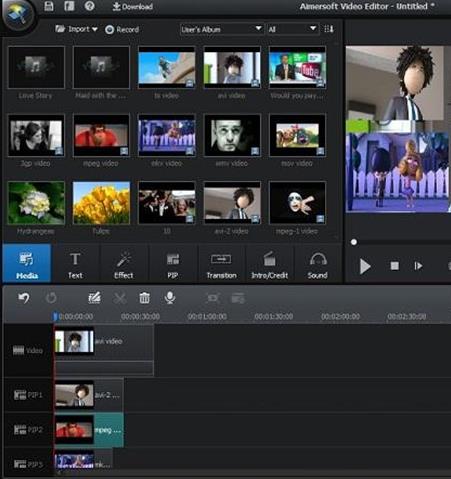Select the Hydrangeas image thumbnail

coord(36,203)
